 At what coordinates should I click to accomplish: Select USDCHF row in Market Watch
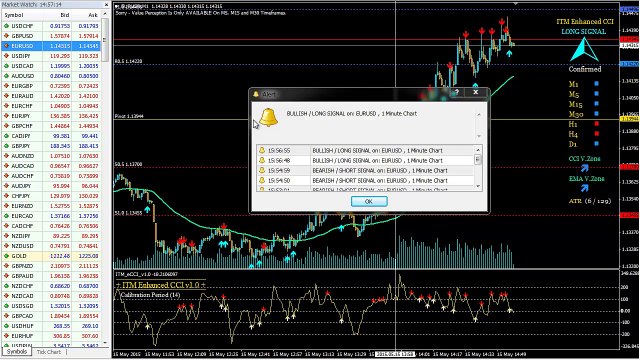51,26
